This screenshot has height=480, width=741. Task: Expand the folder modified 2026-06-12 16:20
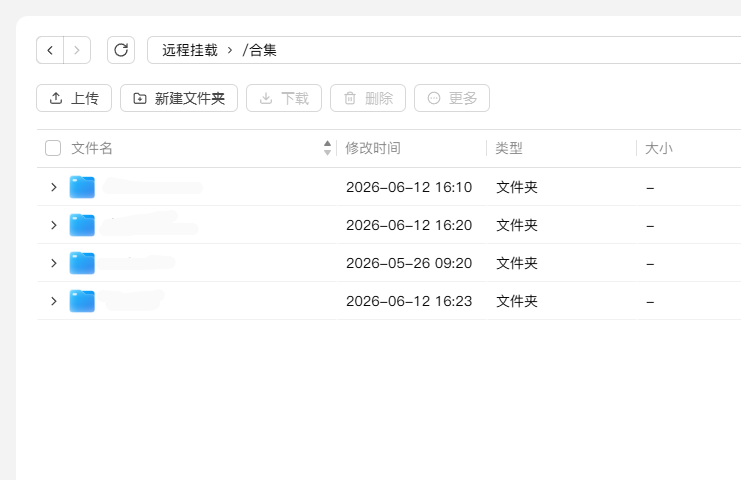click(x=54, y=225)
